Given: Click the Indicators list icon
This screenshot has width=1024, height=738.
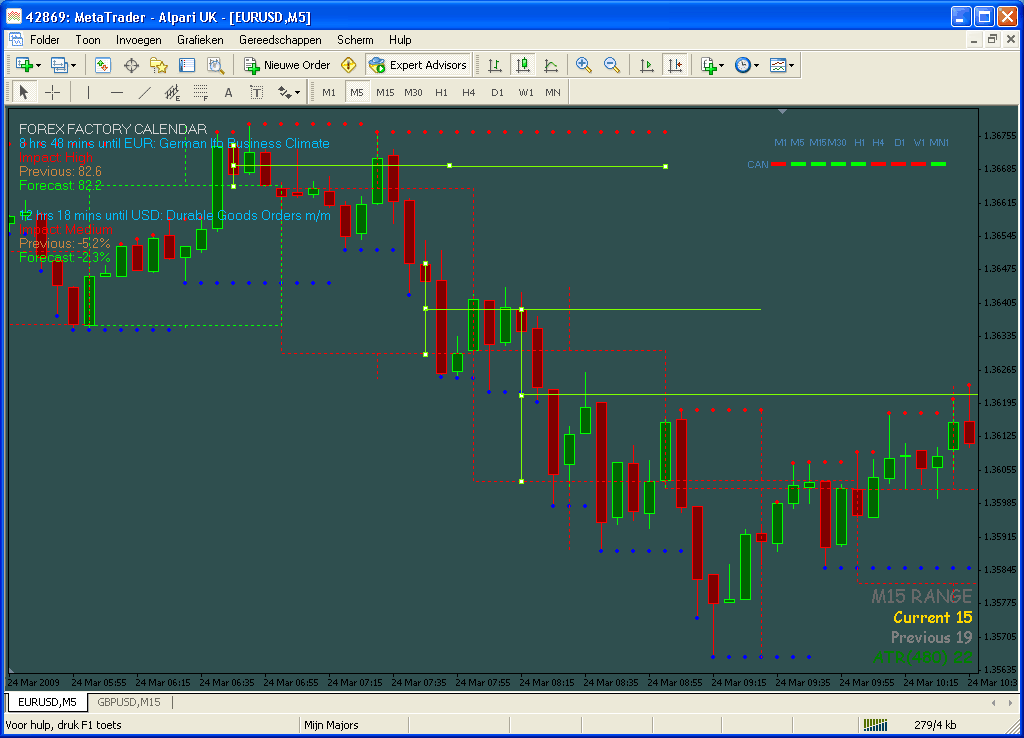Looking at the screenshot, I should click(708, 65).
